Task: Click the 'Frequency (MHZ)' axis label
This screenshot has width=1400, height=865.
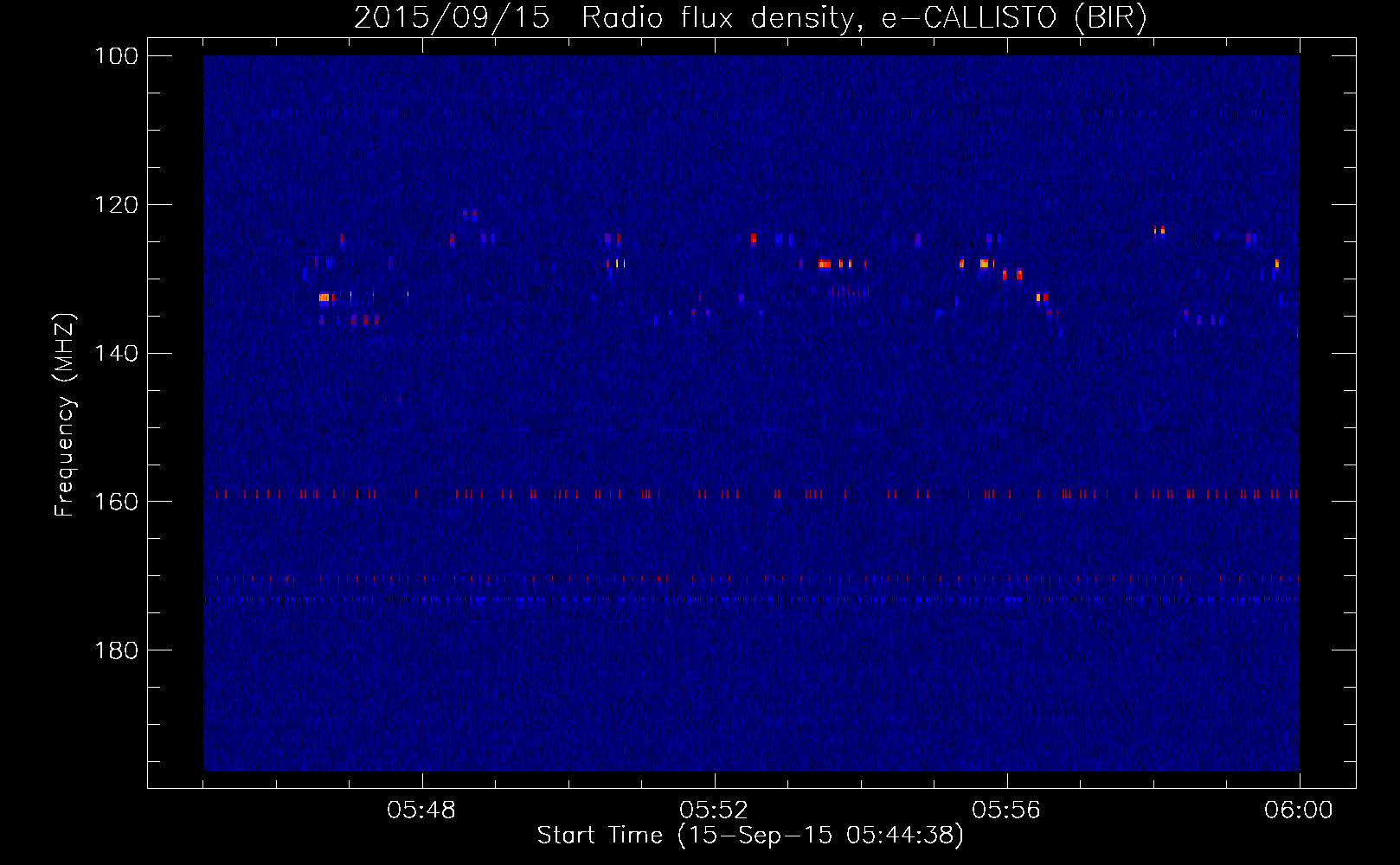Action: coord(65,414)
